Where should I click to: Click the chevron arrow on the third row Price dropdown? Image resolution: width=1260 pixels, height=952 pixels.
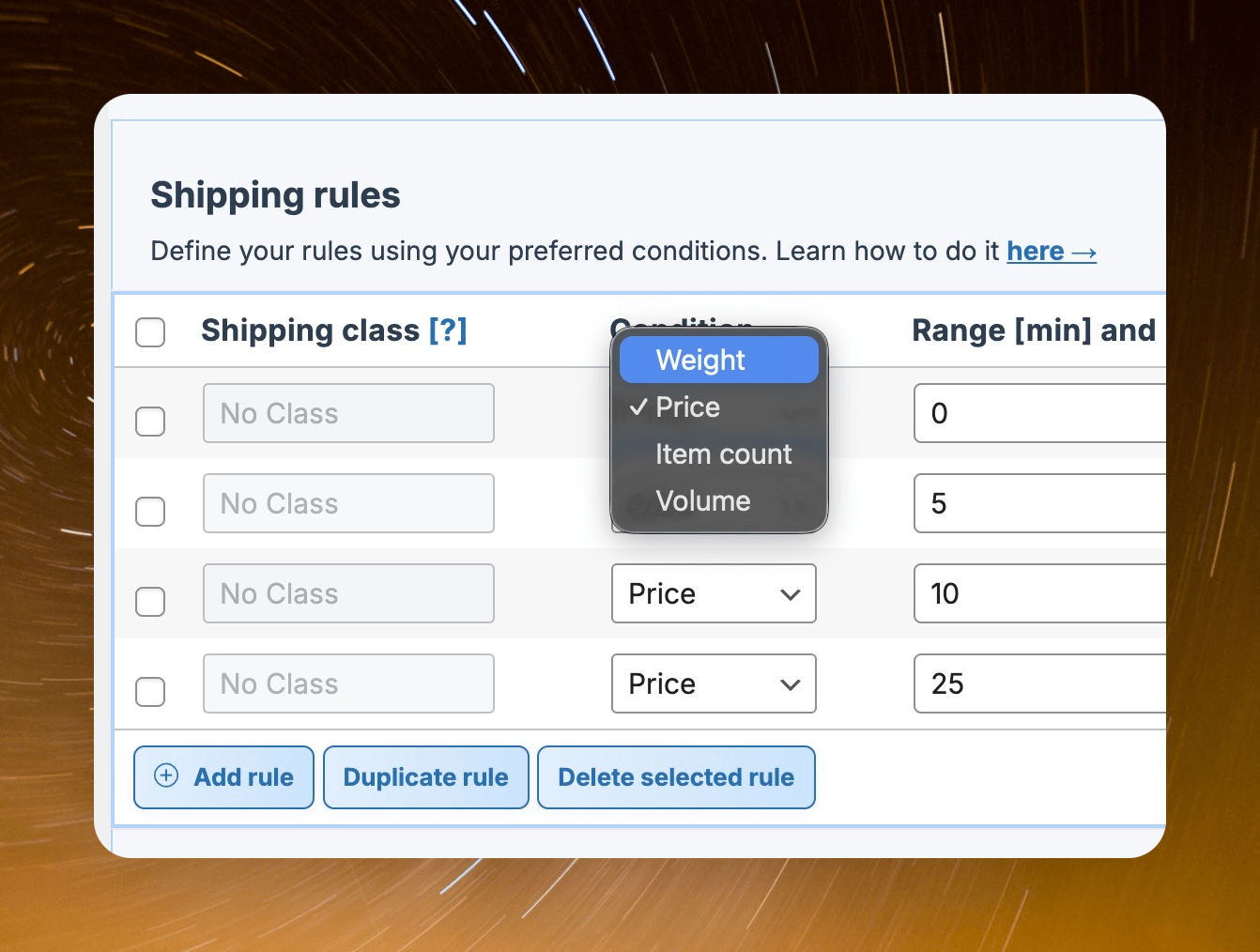[791, 594]
